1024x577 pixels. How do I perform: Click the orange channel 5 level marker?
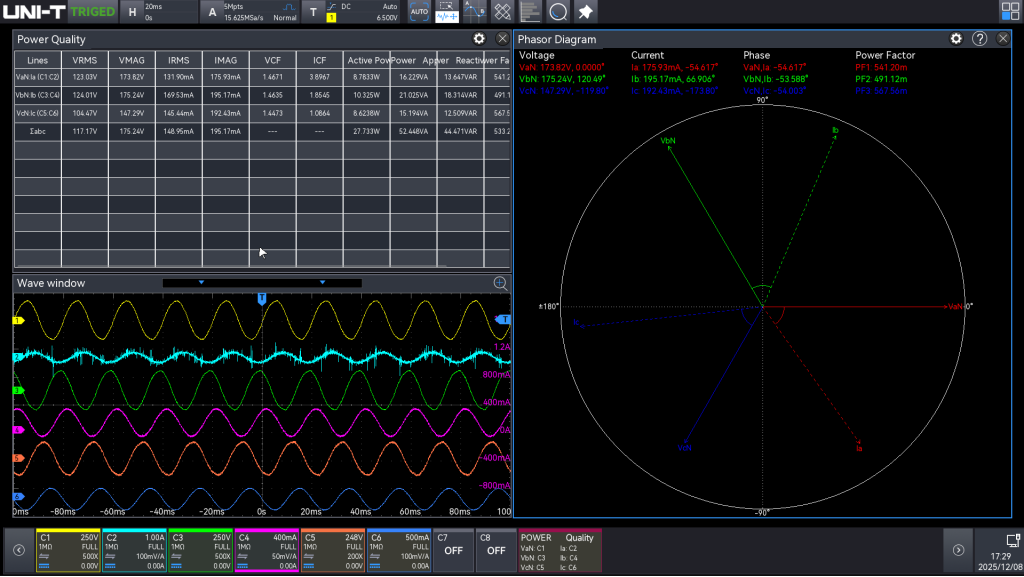tap(18, 458)
